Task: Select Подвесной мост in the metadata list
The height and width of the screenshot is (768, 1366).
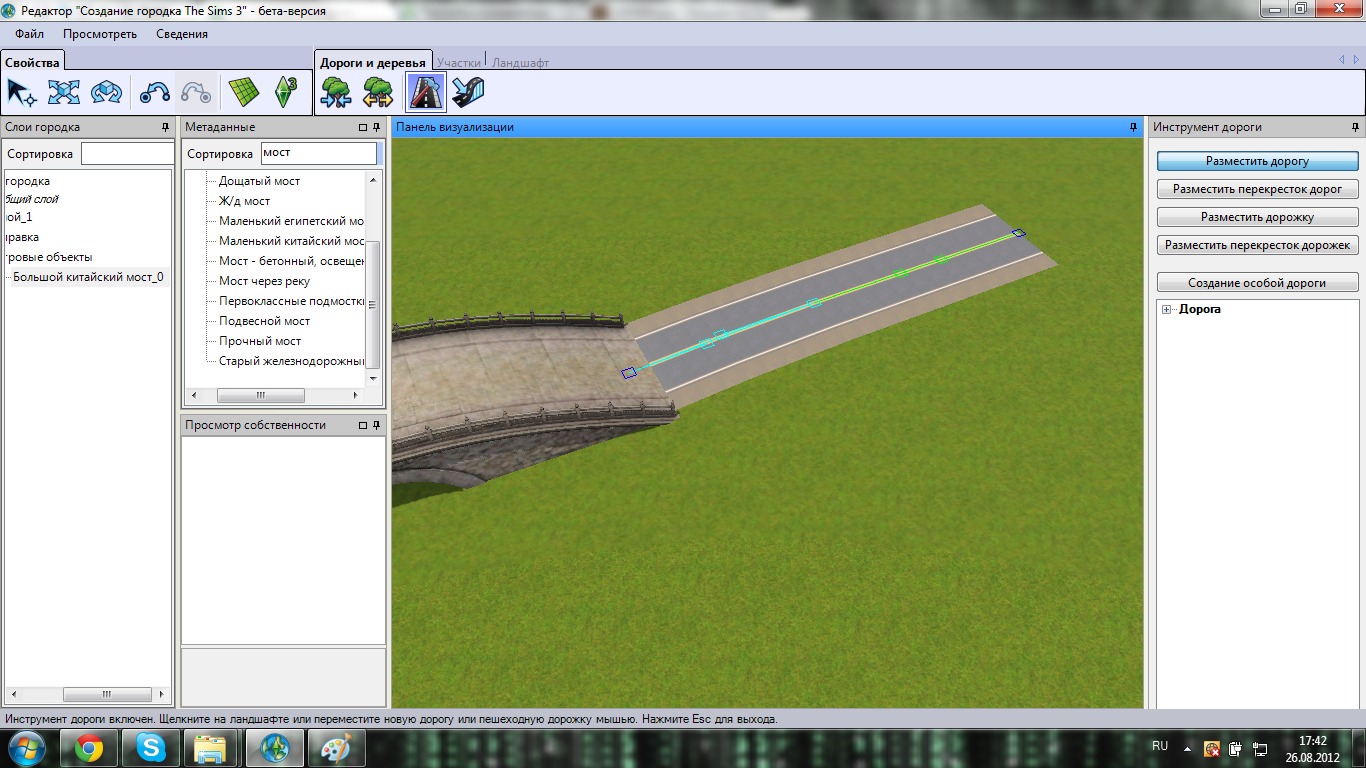Action: pos(264,321)
